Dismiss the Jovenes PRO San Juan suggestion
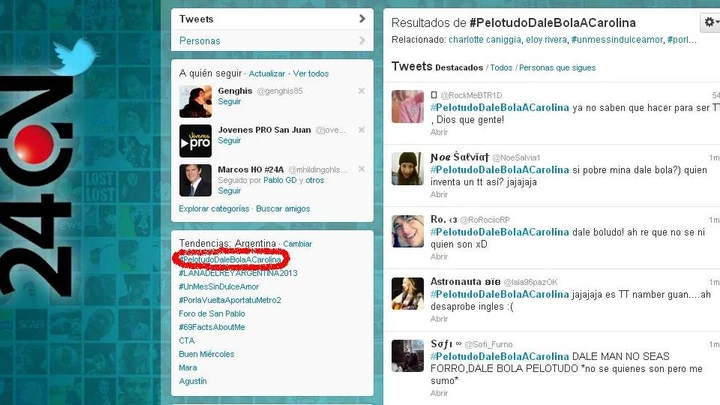 (x=361, y=130)
